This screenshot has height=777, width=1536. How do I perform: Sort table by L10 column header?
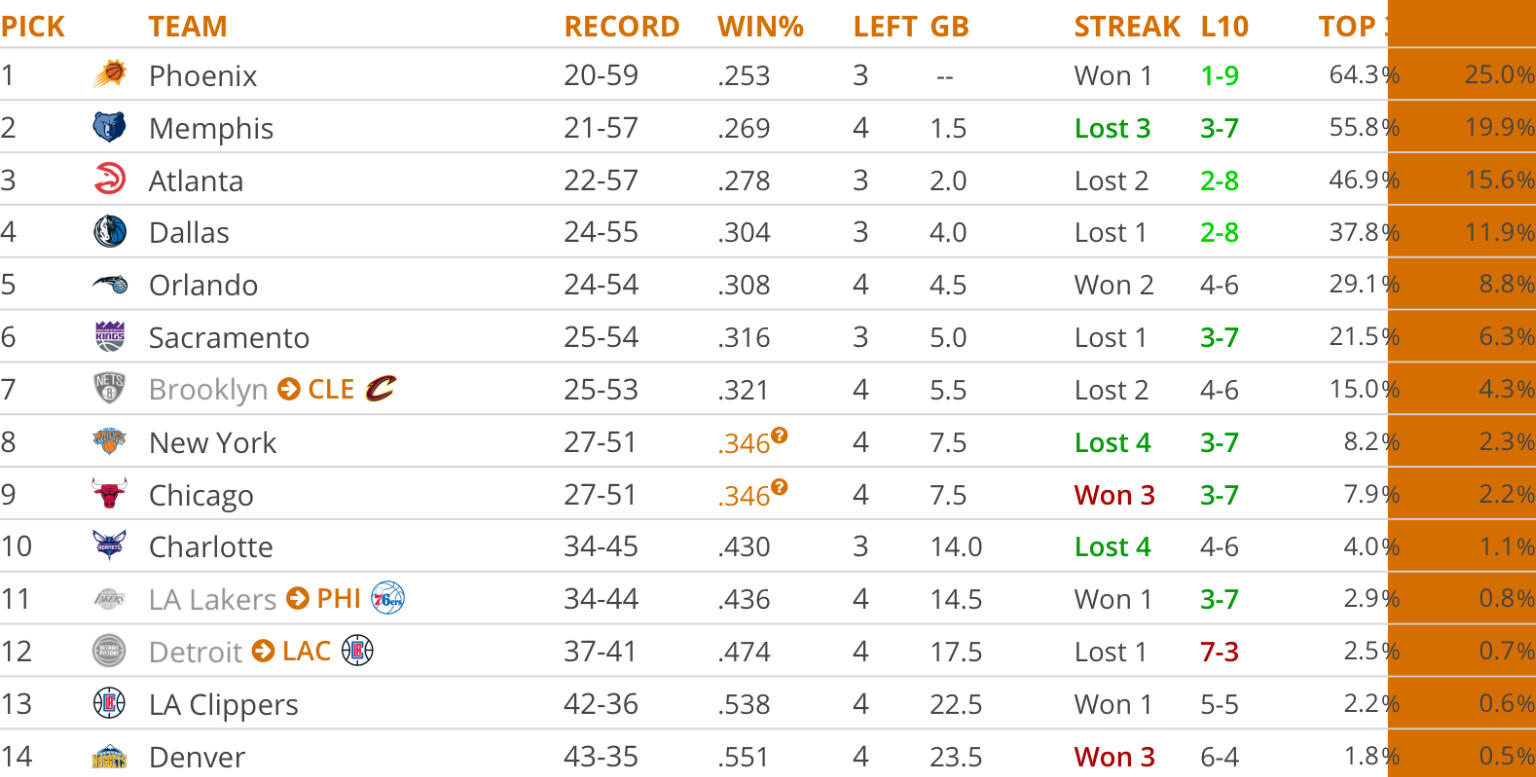click(x=1224, y=26)
